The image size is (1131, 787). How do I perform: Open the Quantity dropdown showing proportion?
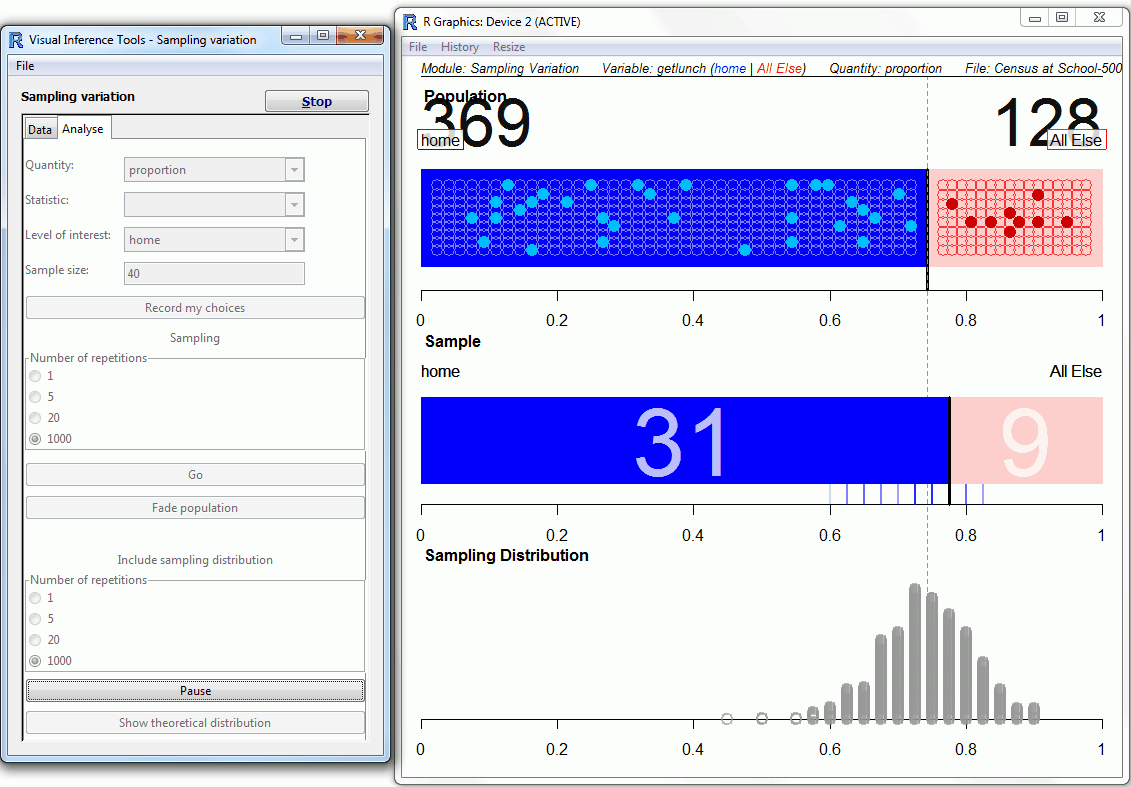[x=294, y=170]
